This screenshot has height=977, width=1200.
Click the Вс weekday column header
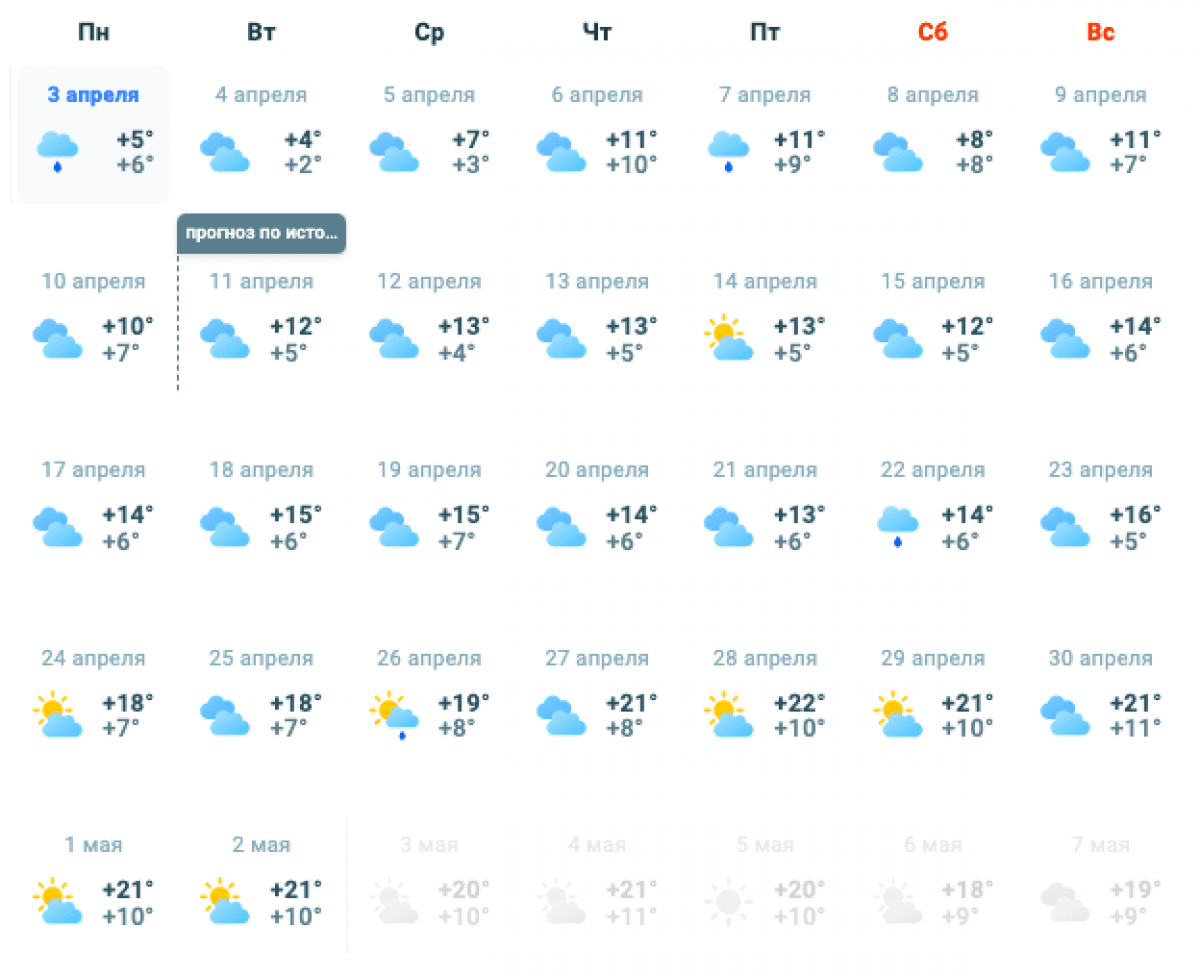[x=1100, y=32]
